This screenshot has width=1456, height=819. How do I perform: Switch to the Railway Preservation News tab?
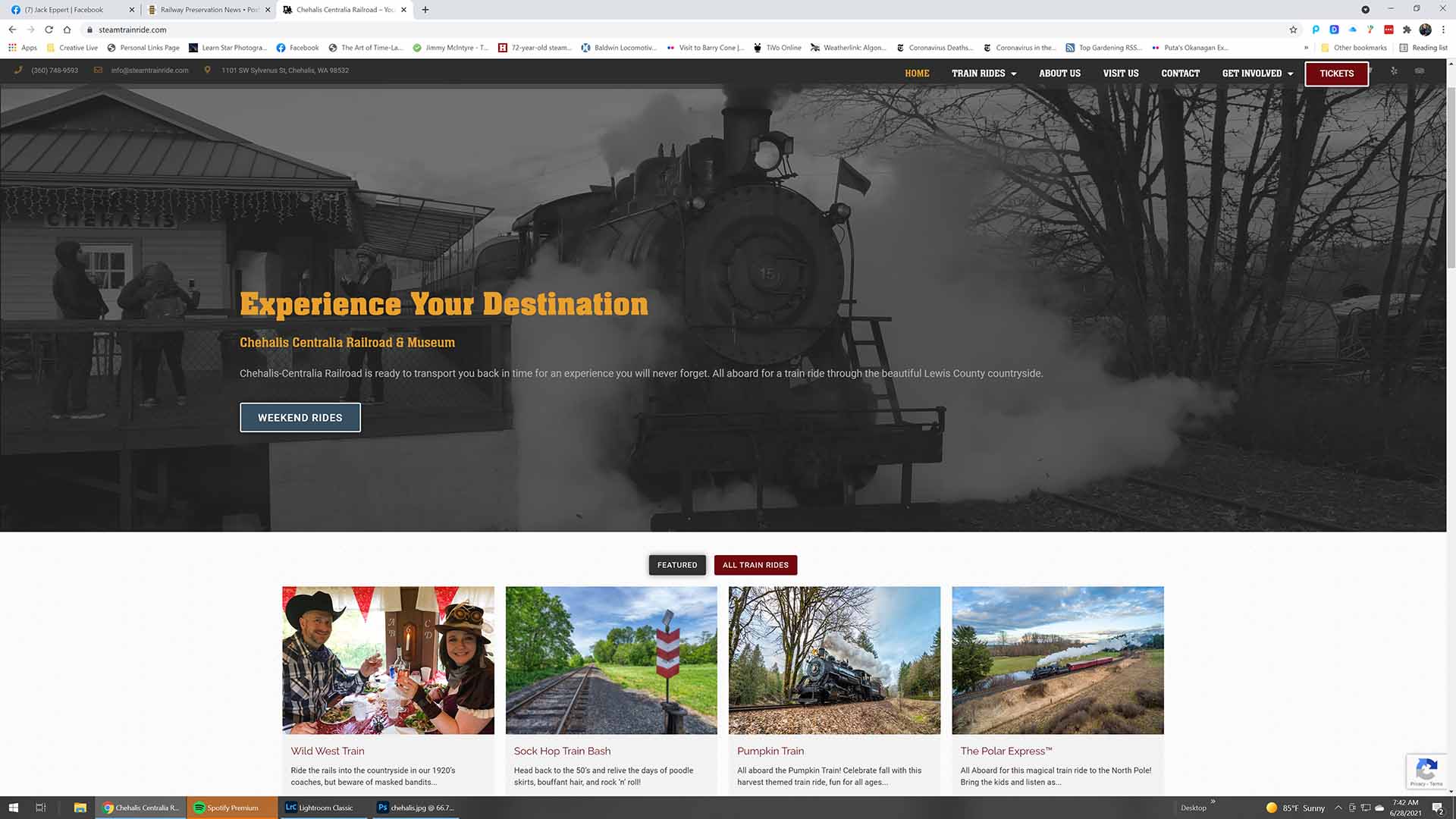[x=209, y=10]
